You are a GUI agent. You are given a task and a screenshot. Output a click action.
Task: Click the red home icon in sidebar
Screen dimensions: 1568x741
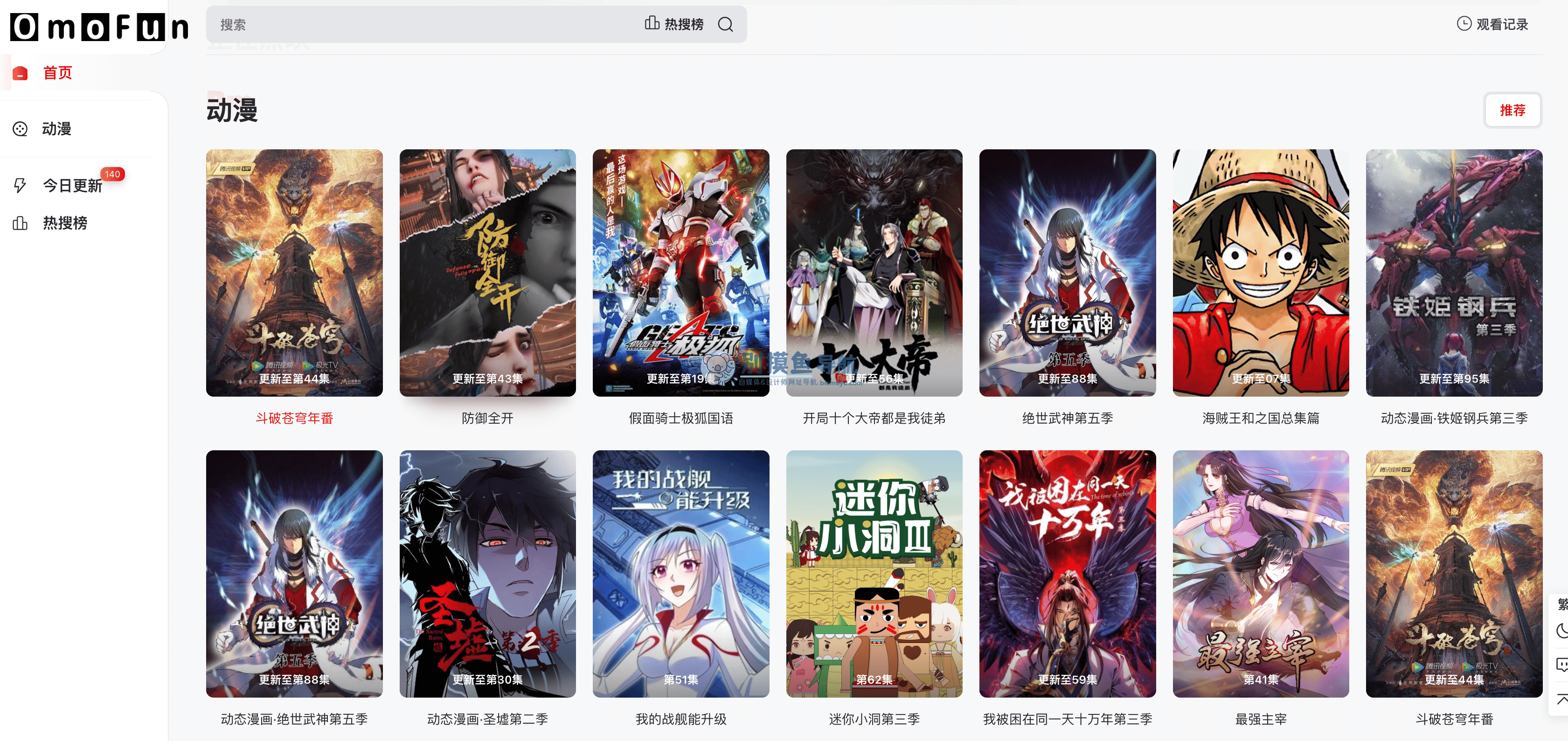[20, 73]
